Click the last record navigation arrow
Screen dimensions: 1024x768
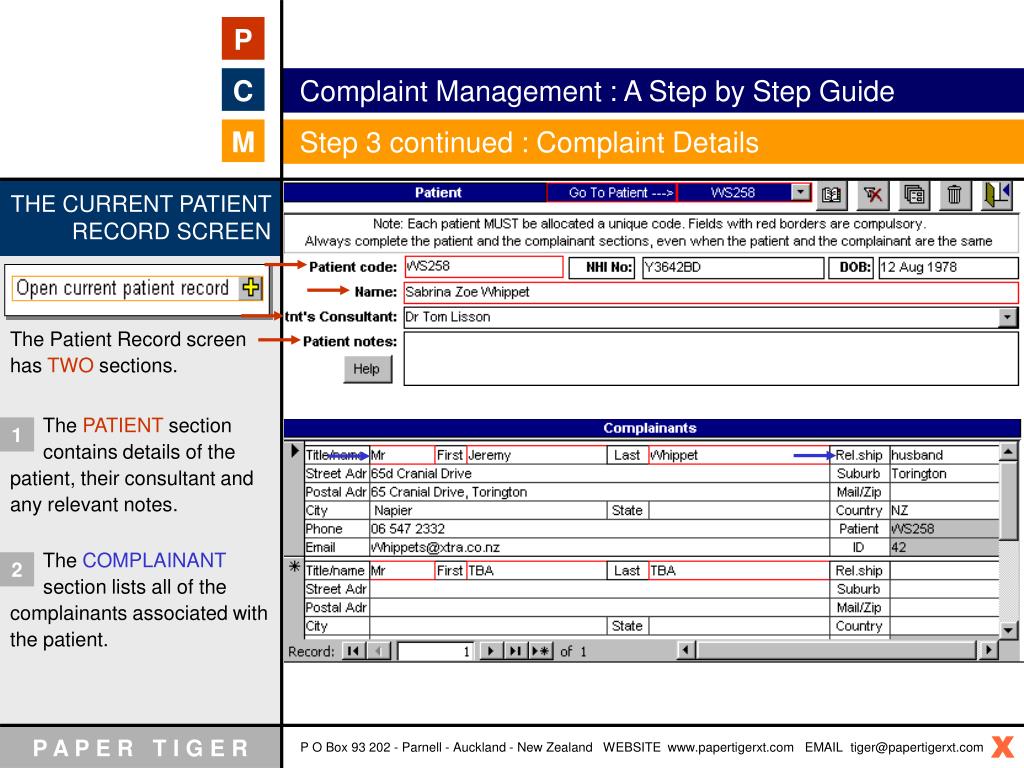pos(516,651)
